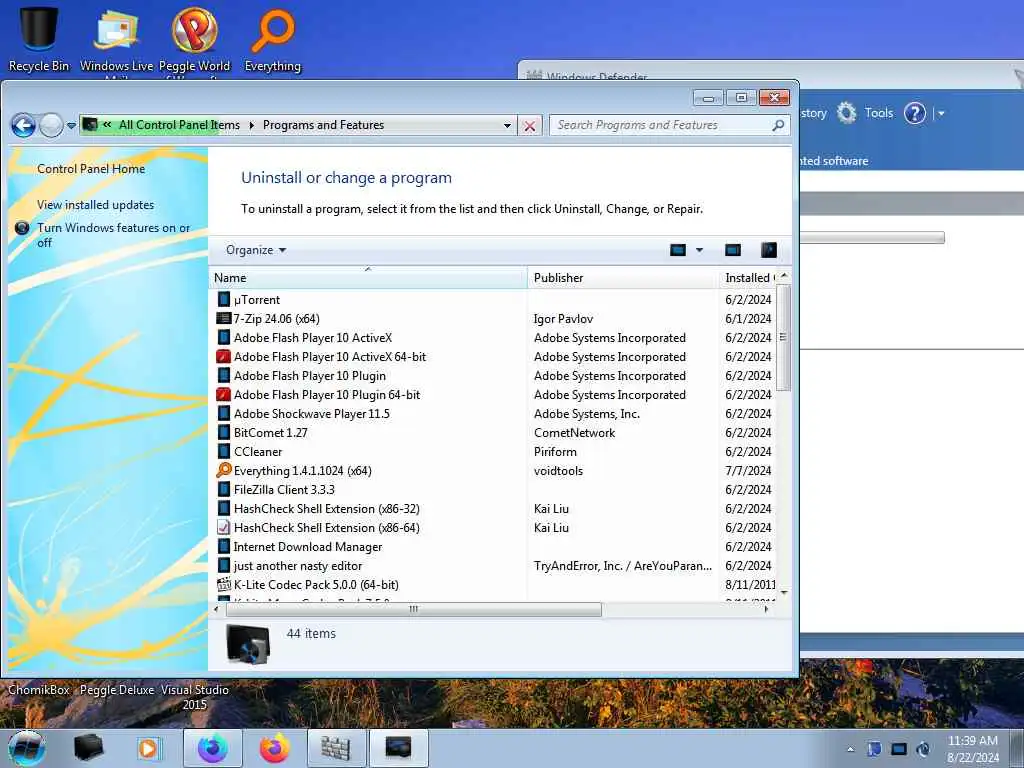Expand the arrow after All Control Panel Items
The width and height of the screenshot is (1024, 768).
click(x=251, y=125)
